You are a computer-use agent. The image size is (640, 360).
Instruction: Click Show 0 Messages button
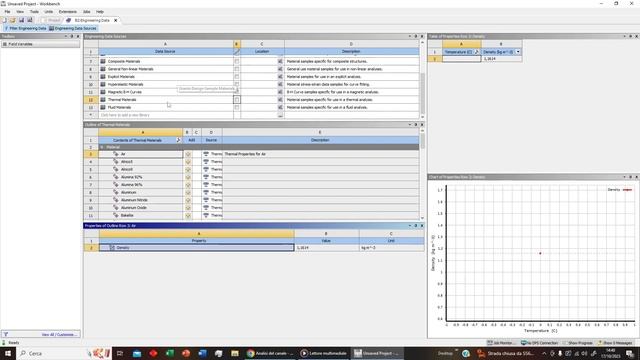coord(616,343)
